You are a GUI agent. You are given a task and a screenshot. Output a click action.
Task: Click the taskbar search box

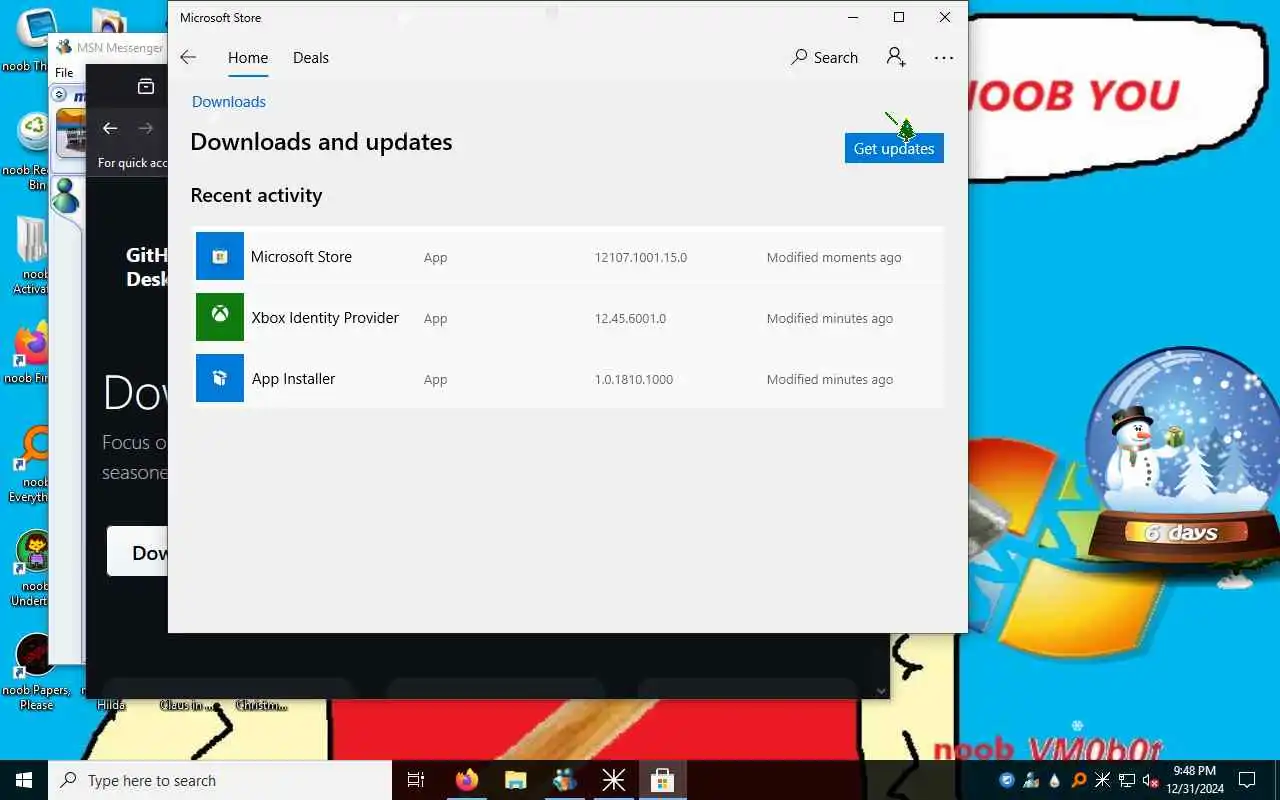coord(220,780)
